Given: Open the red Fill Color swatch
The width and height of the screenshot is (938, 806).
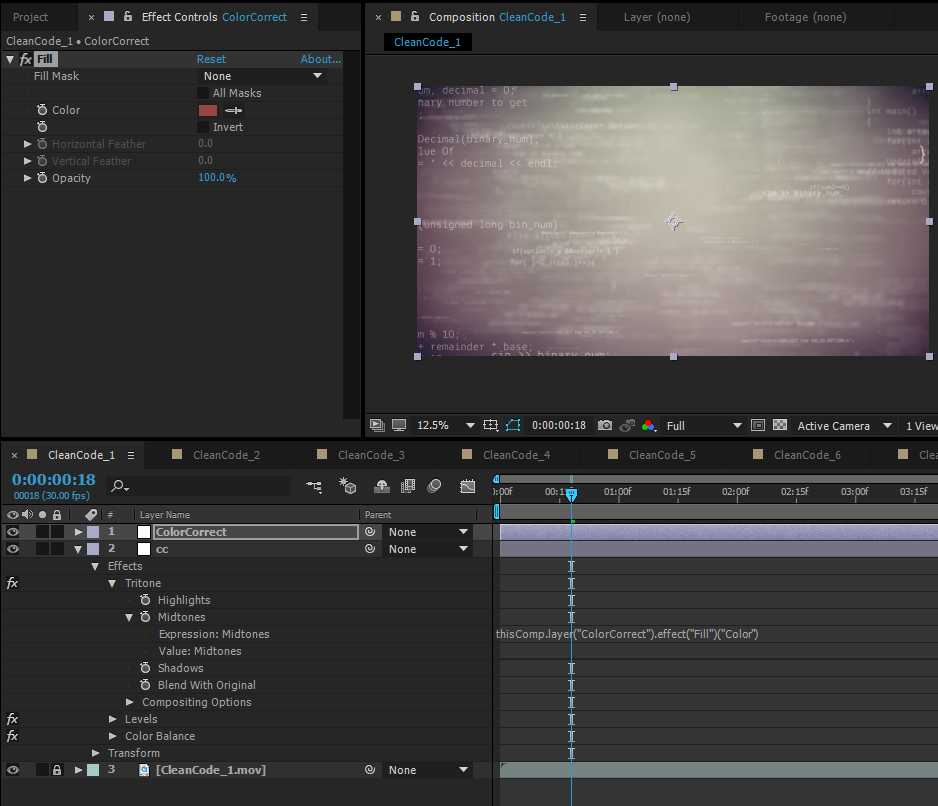Looking at the screenshot, I should click(x=208, y=110).
